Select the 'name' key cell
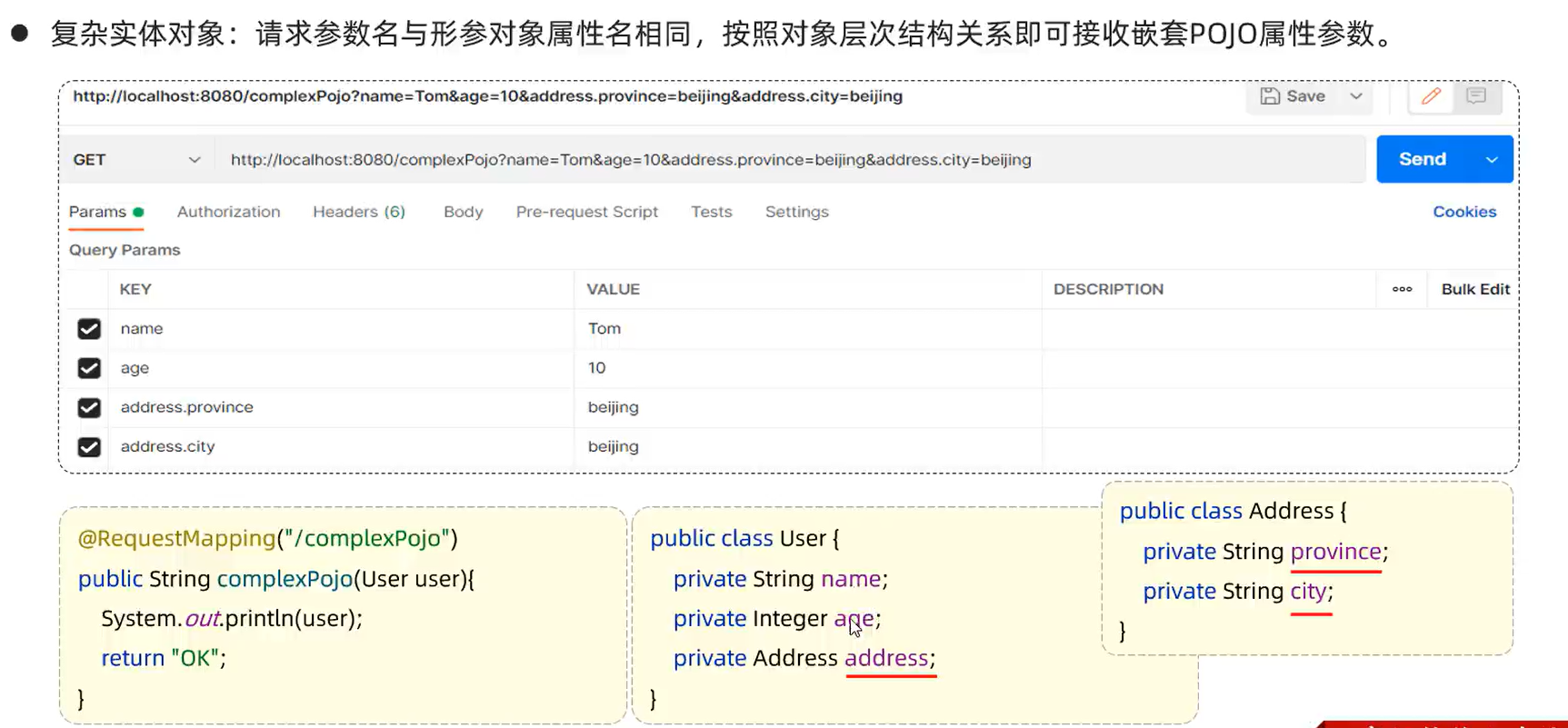This screenshot has height=728, width=1568. click(x=341, y=329)
